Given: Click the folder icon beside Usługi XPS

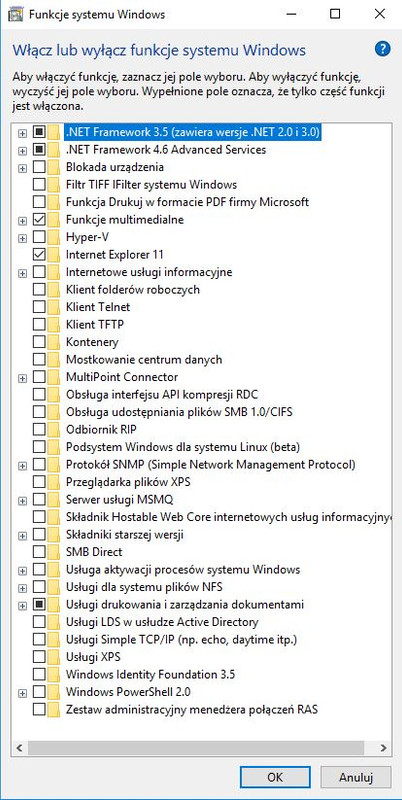Looking at the screenshot, I should tap(54, 657).
